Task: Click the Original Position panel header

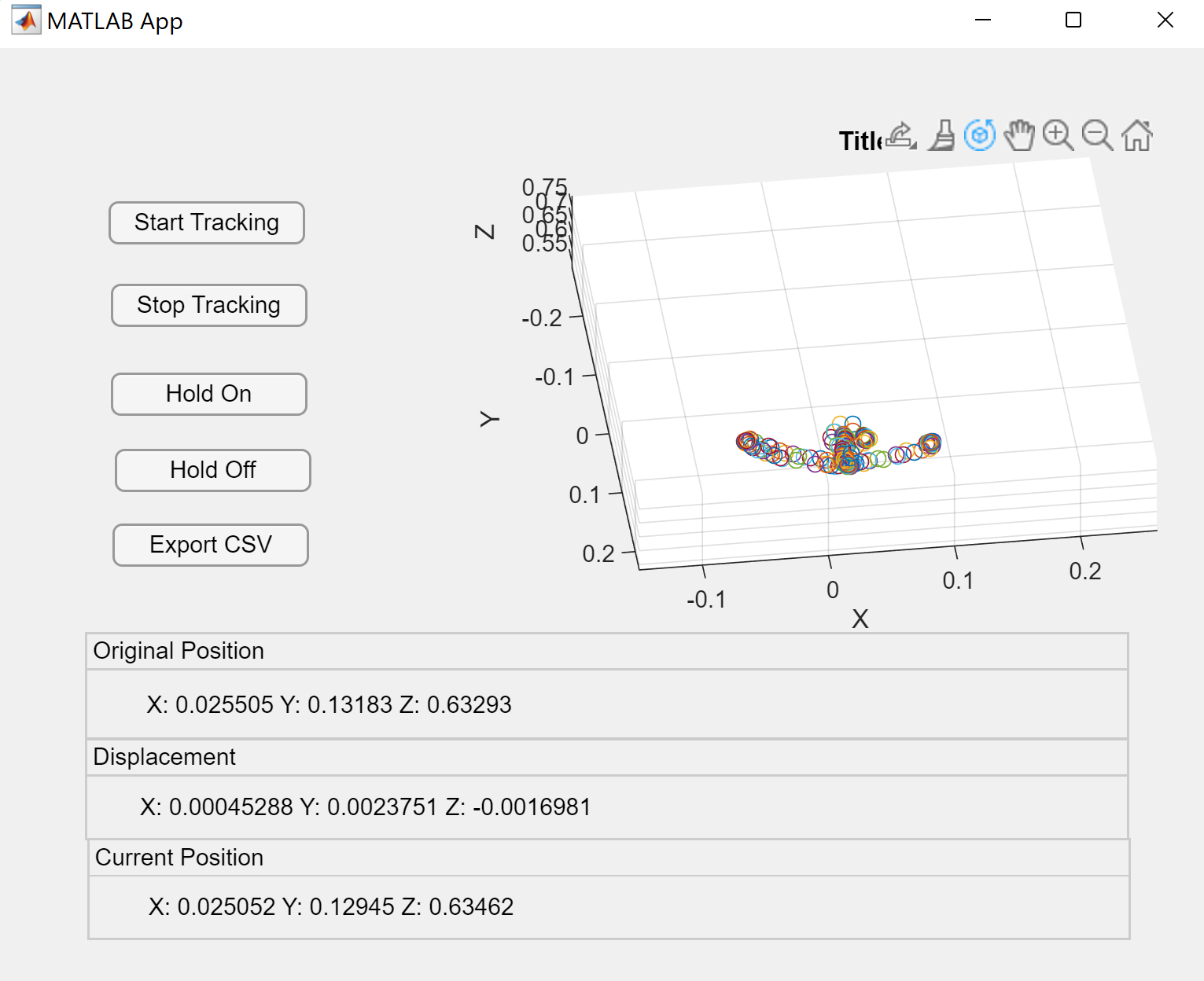Action: point(607,652)
